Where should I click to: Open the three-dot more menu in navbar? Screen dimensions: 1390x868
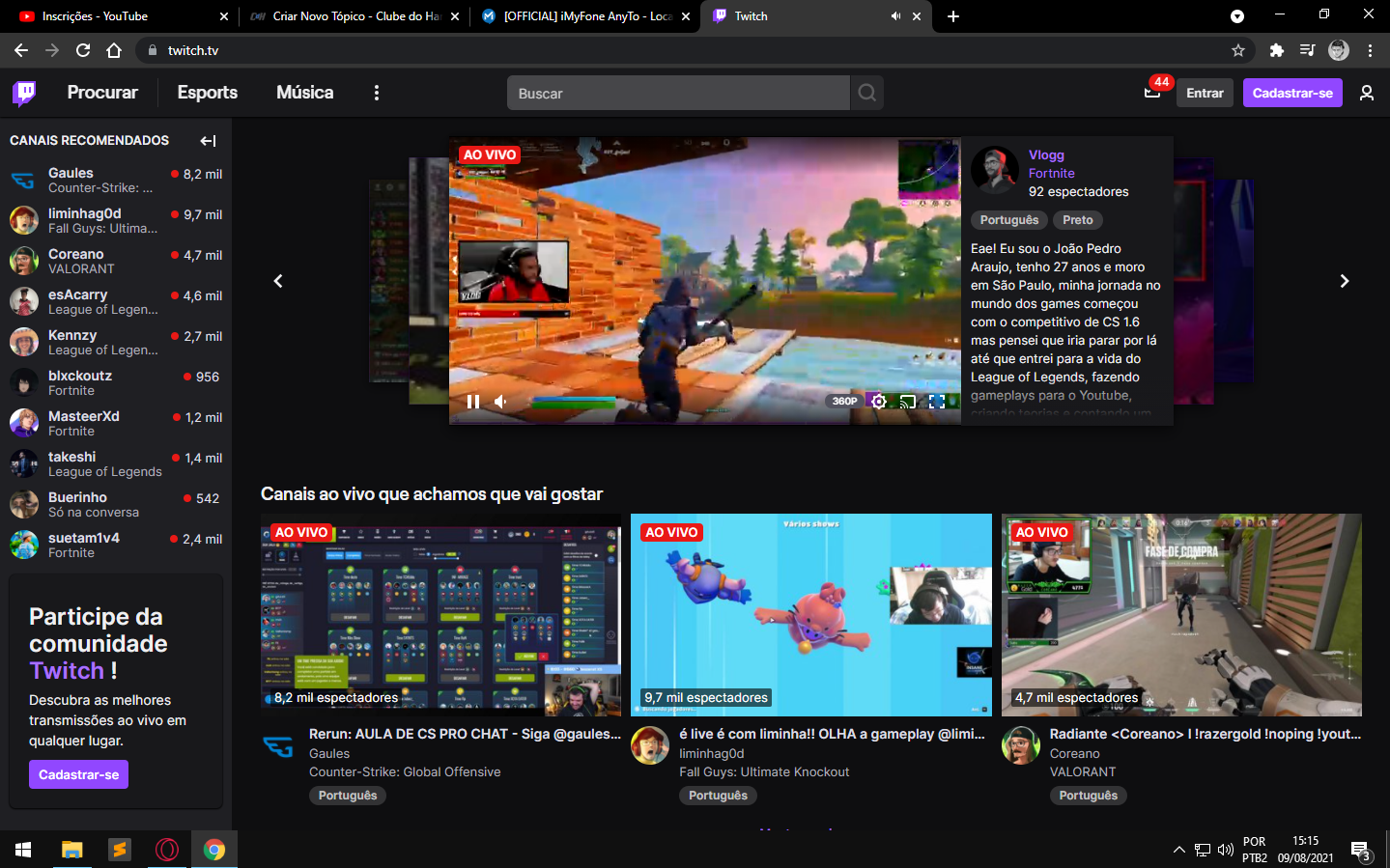[377, 93]
